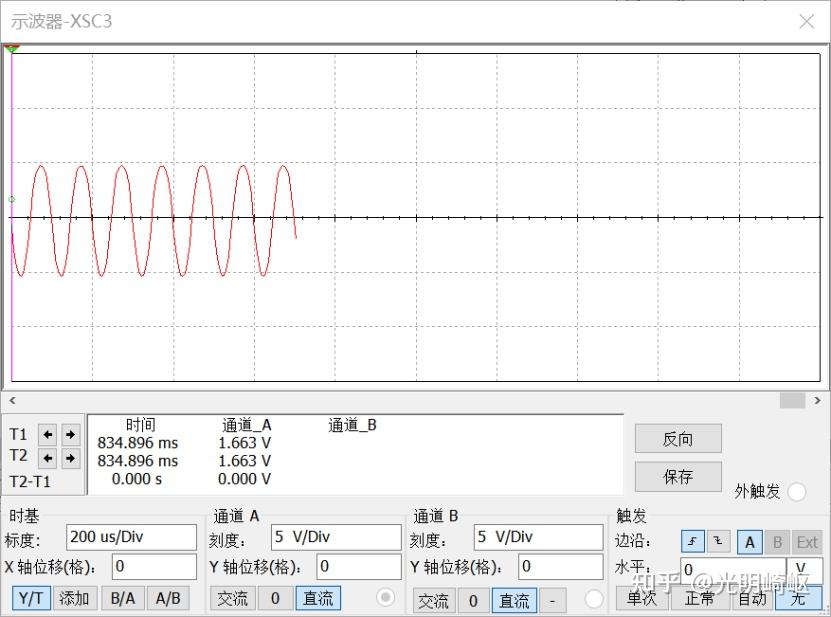Viewport: 831px width, 617px height.
Task: Click channel A 5 V/Div scale field
Action: (336, 537)
